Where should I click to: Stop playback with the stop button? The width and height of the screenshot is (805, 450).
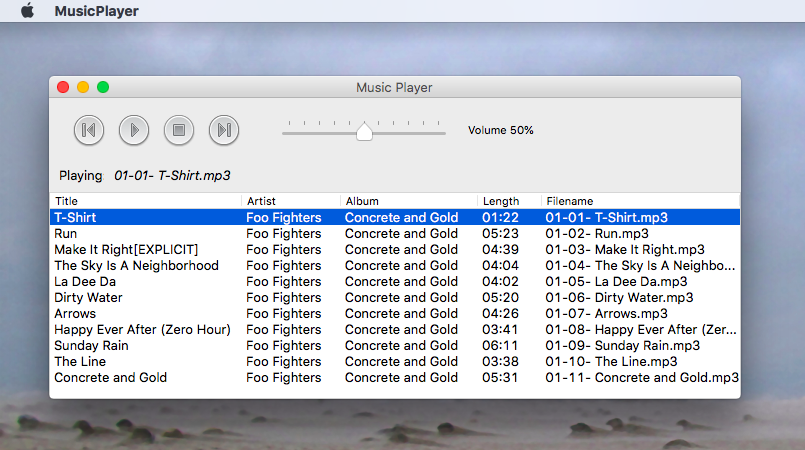click(179, 130)
